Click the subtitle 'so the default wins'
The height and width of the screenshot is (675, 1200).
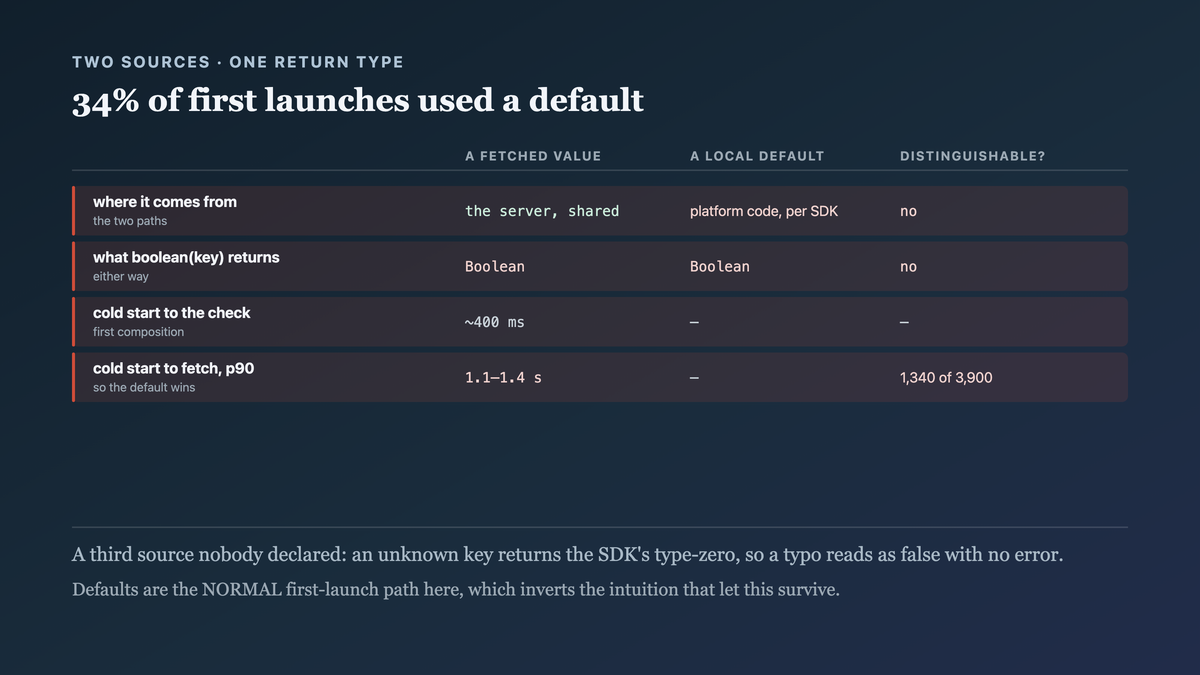144,387
